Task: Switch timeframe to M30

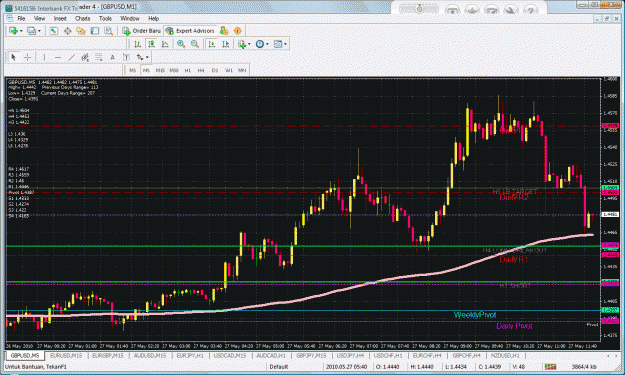Action: [174, 70]
